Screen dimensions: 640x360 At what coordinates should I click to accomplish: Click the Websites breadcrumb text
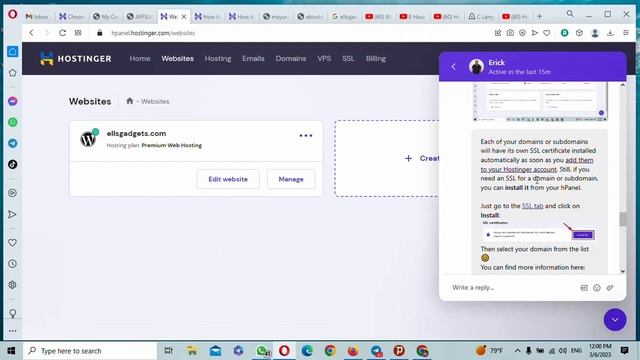[x=155, y=101]
